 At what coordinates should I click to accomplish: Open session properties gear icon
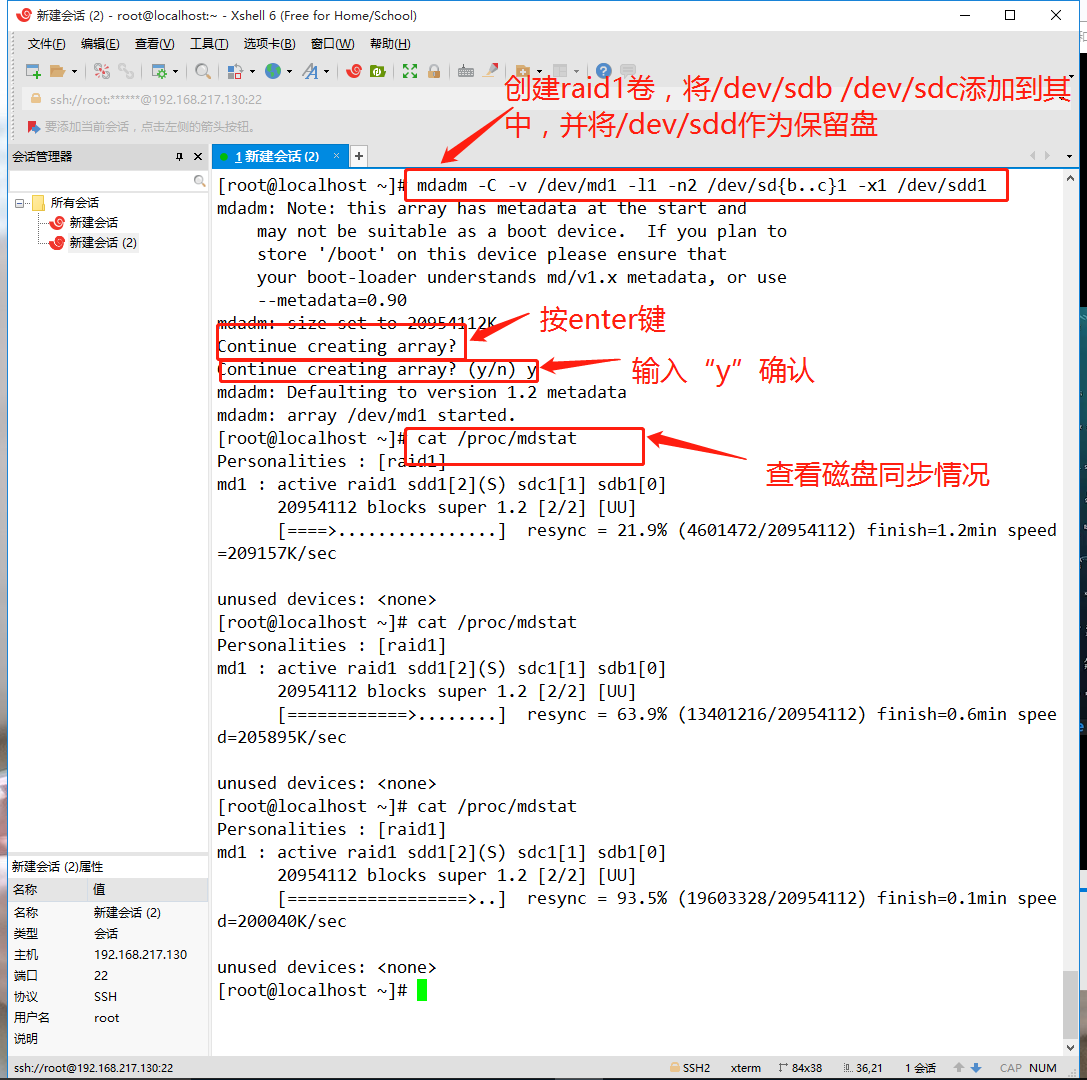tap(159, 71)
